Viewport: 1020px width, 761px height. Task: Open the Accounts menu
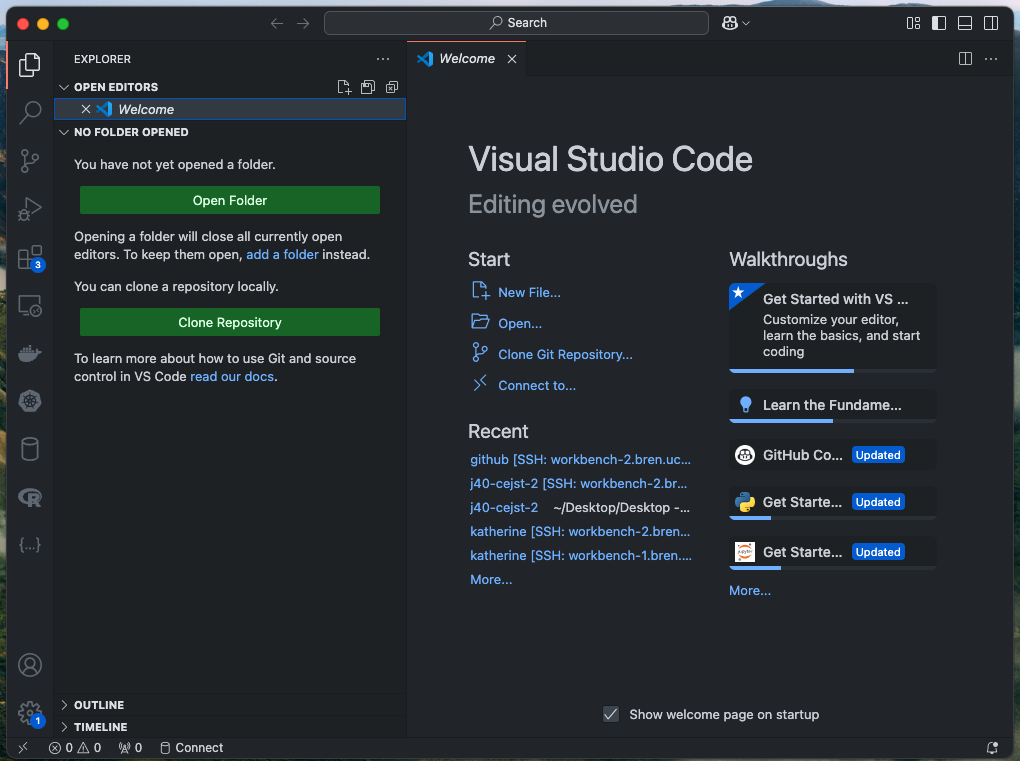pos(29,665)
